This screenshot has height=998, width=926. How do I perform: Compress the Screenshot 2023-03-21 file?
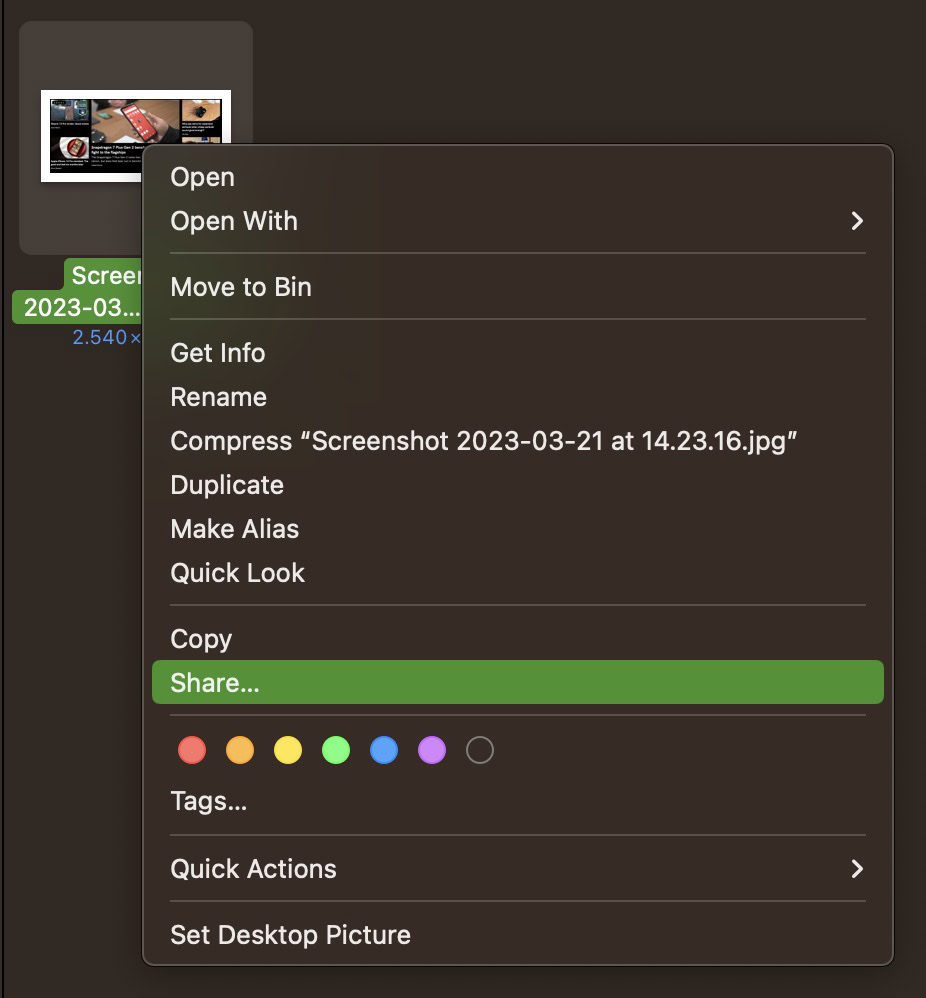click(x=483, y=441)
